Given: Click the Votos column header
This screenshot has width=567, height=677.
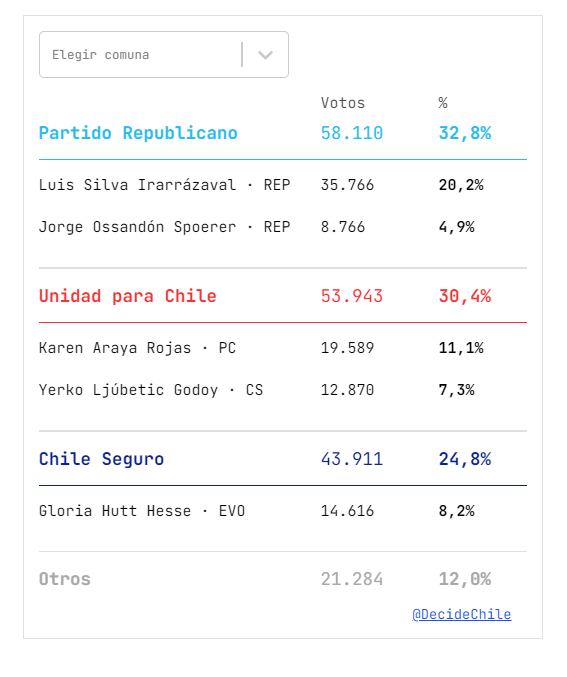Looking at the screenshot, I should click(343, 103).
